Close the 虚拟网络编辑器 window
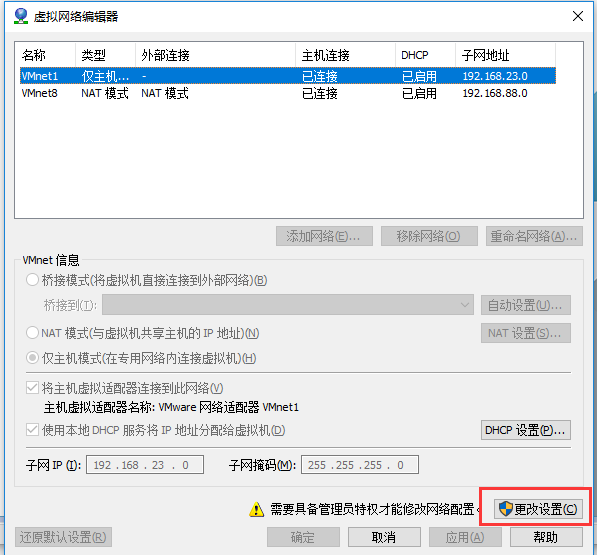This screenshot has width=597, height=555. (x=578, y=16)
